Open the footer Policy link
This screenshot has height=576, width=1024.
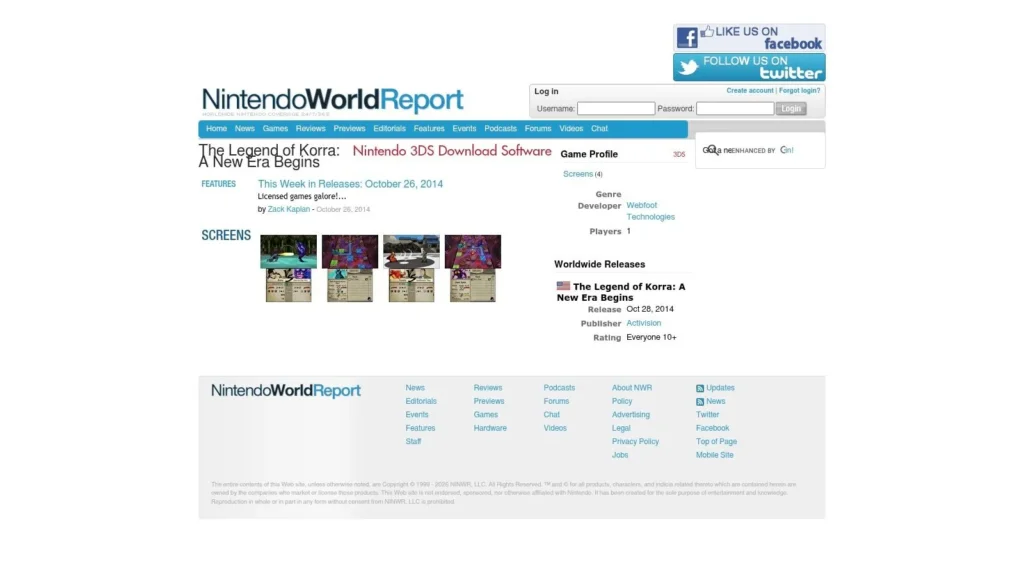[x=622, y=402]
